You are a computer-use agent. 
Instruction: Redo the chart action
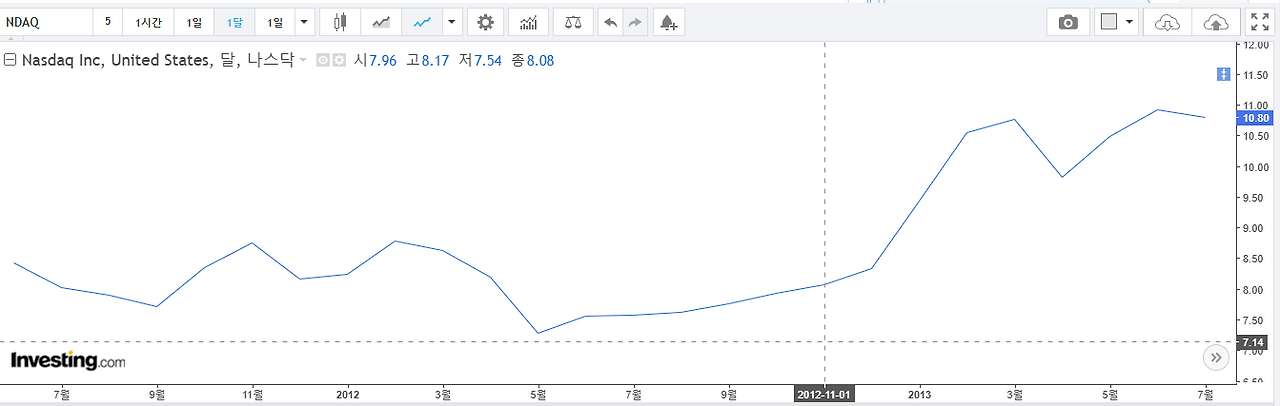click(x=635, y=22)
